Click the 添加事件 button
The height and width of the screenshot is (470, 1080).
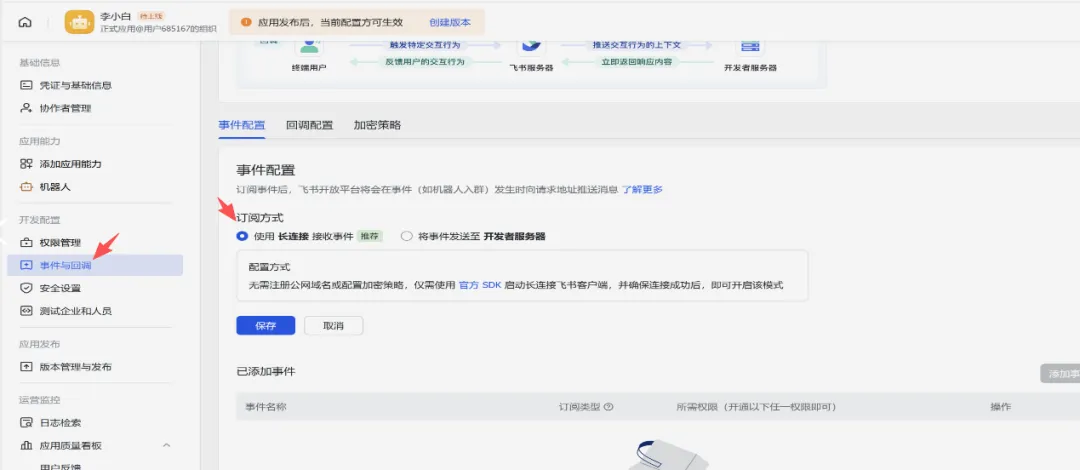pyautogui.click(x=1060, y=374)
